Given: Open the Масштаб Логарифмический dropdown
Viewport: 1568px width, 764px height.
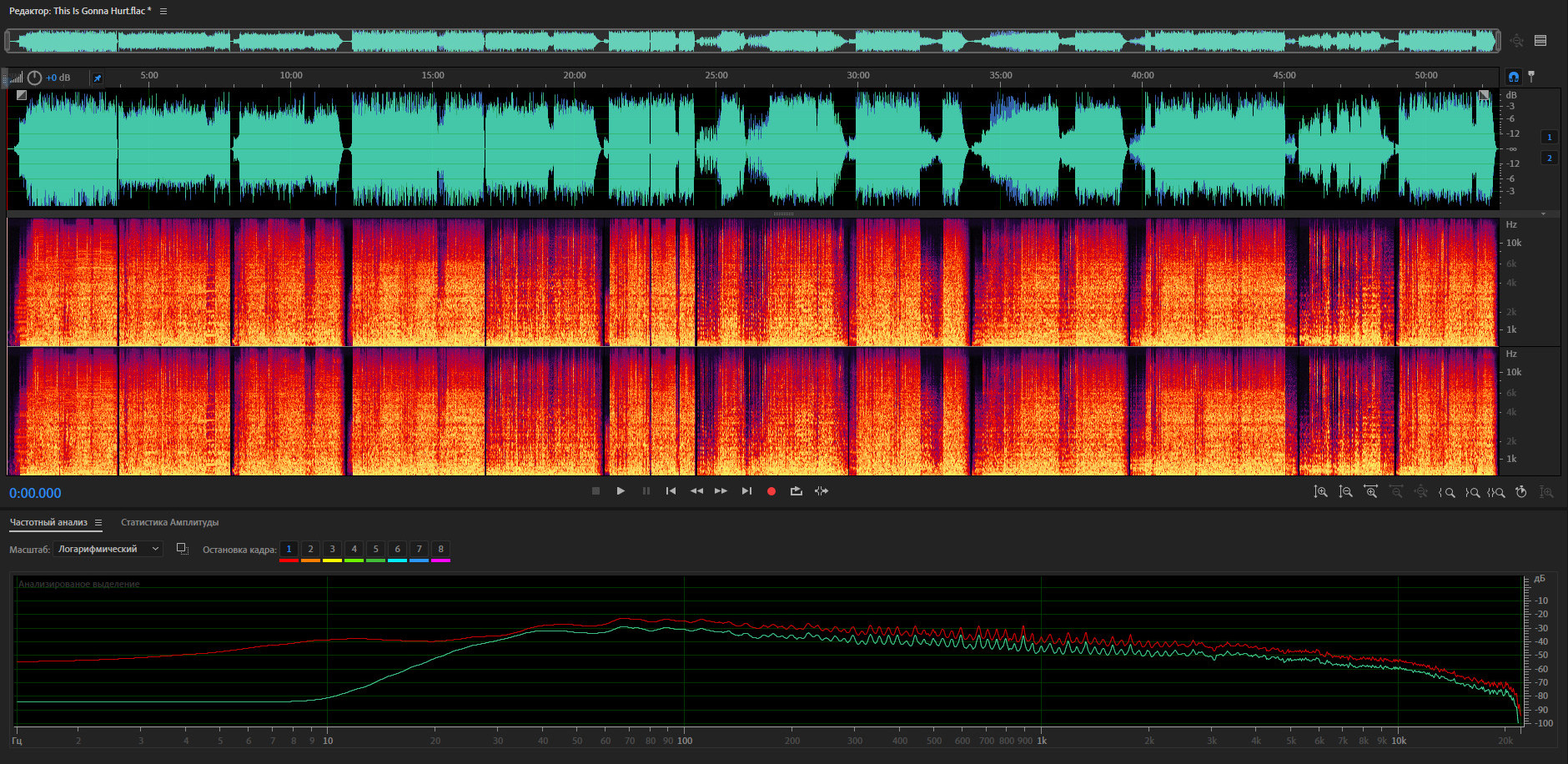Looking at the screenshot, I should [108, 549].
